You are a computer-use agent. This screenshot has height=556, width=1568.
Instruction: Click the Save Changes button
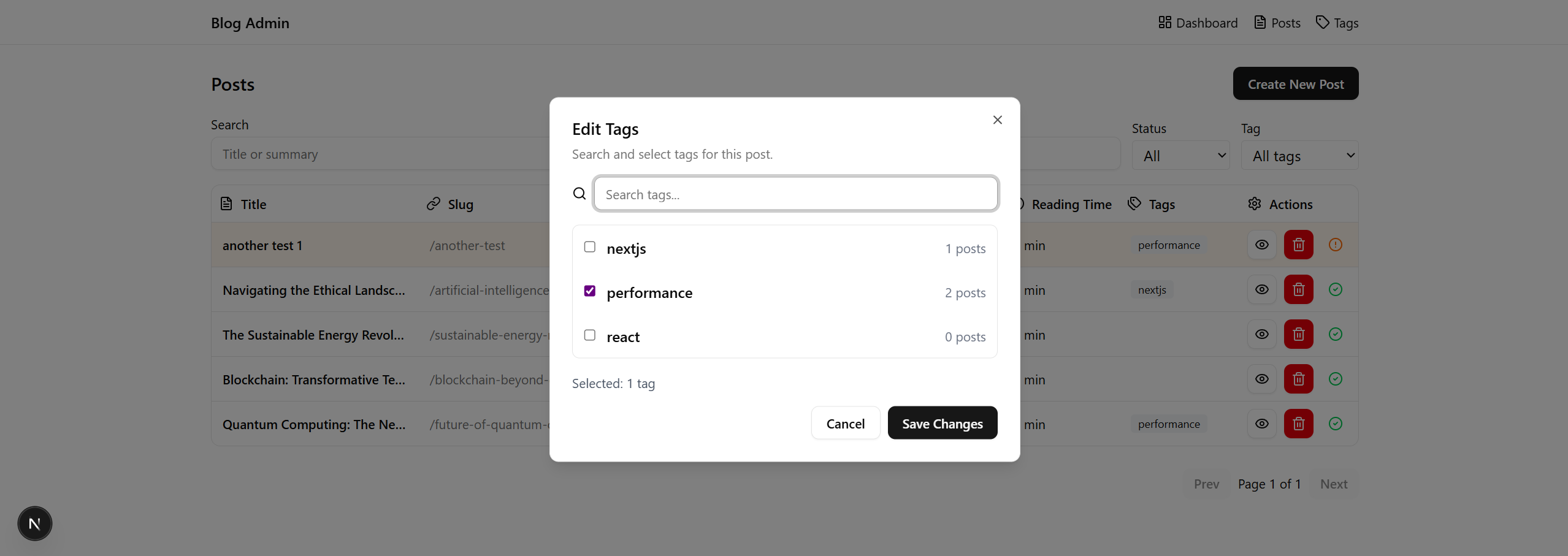pyautogui.click(x=942, y=423)
